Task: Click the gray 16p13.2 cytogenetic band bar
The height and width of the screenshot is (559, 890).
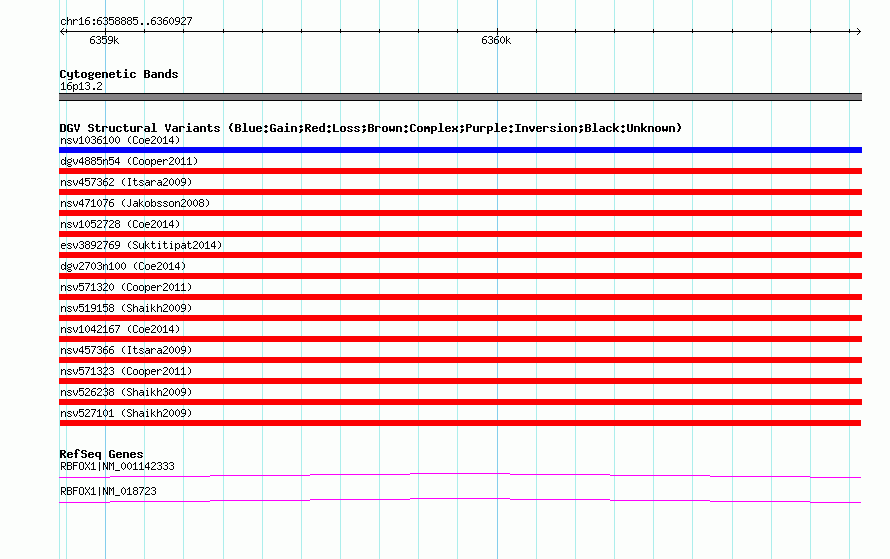Action: [460, 97]
